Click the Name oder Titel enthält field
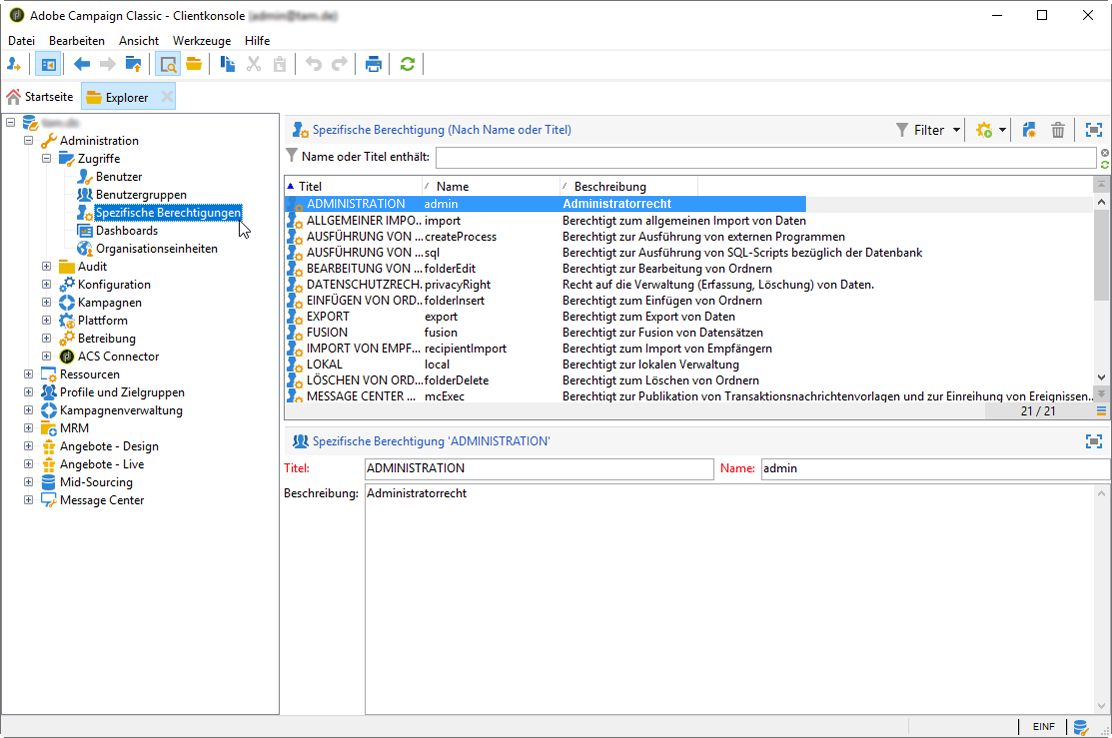Screen dimensions: 1112x738 coord(766,157)
